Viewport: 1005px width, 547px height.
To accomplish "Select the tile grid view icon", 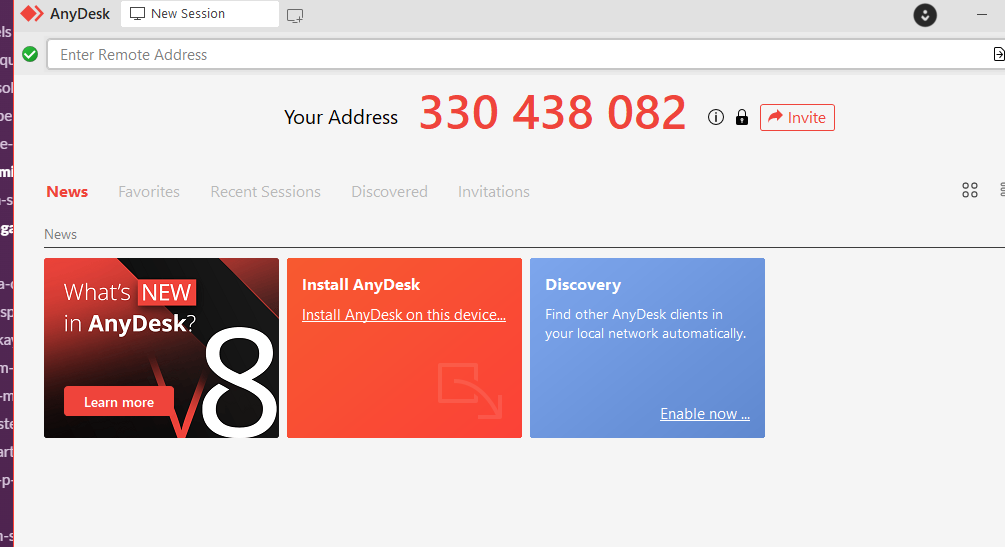I will click(x=970, y=190).
